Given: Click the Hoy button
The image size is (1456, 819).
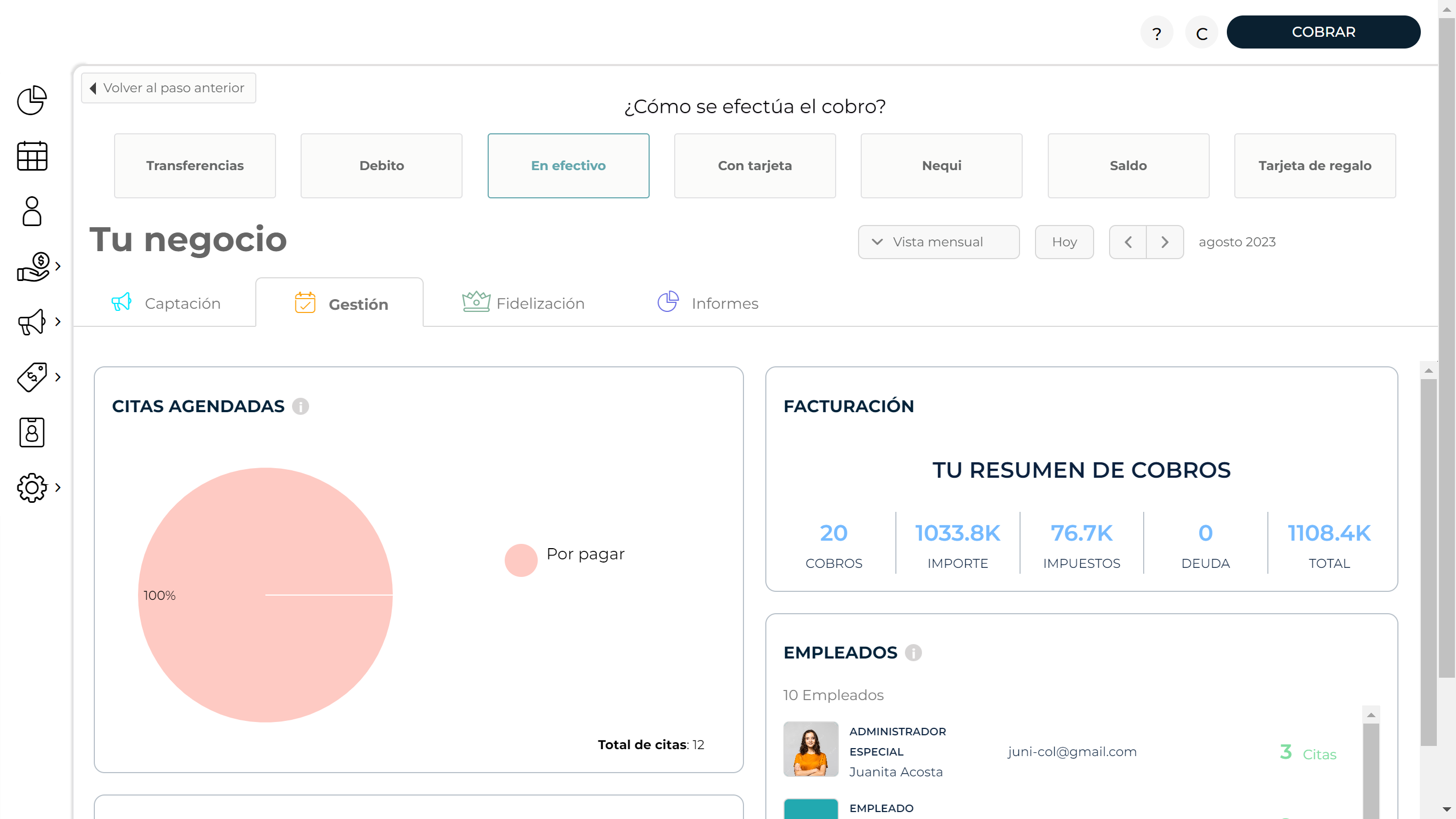Looking at the screenshot, I should [1064, 242].
